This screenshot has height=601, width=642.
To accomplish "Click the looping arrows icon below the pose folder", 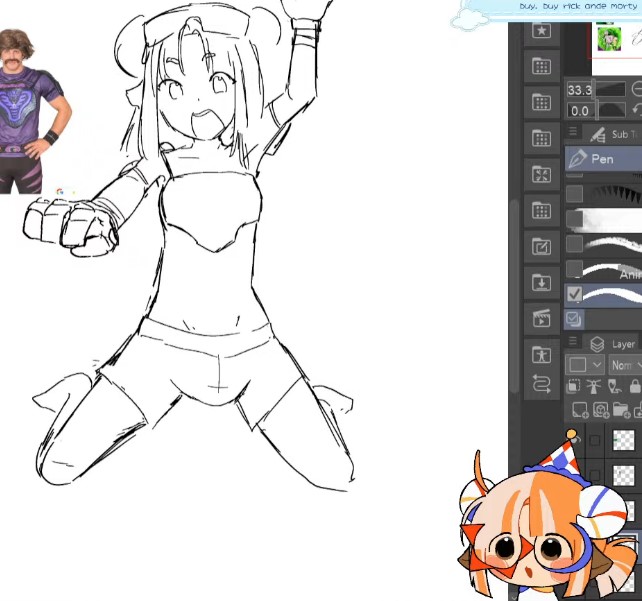I will [541, 384].
